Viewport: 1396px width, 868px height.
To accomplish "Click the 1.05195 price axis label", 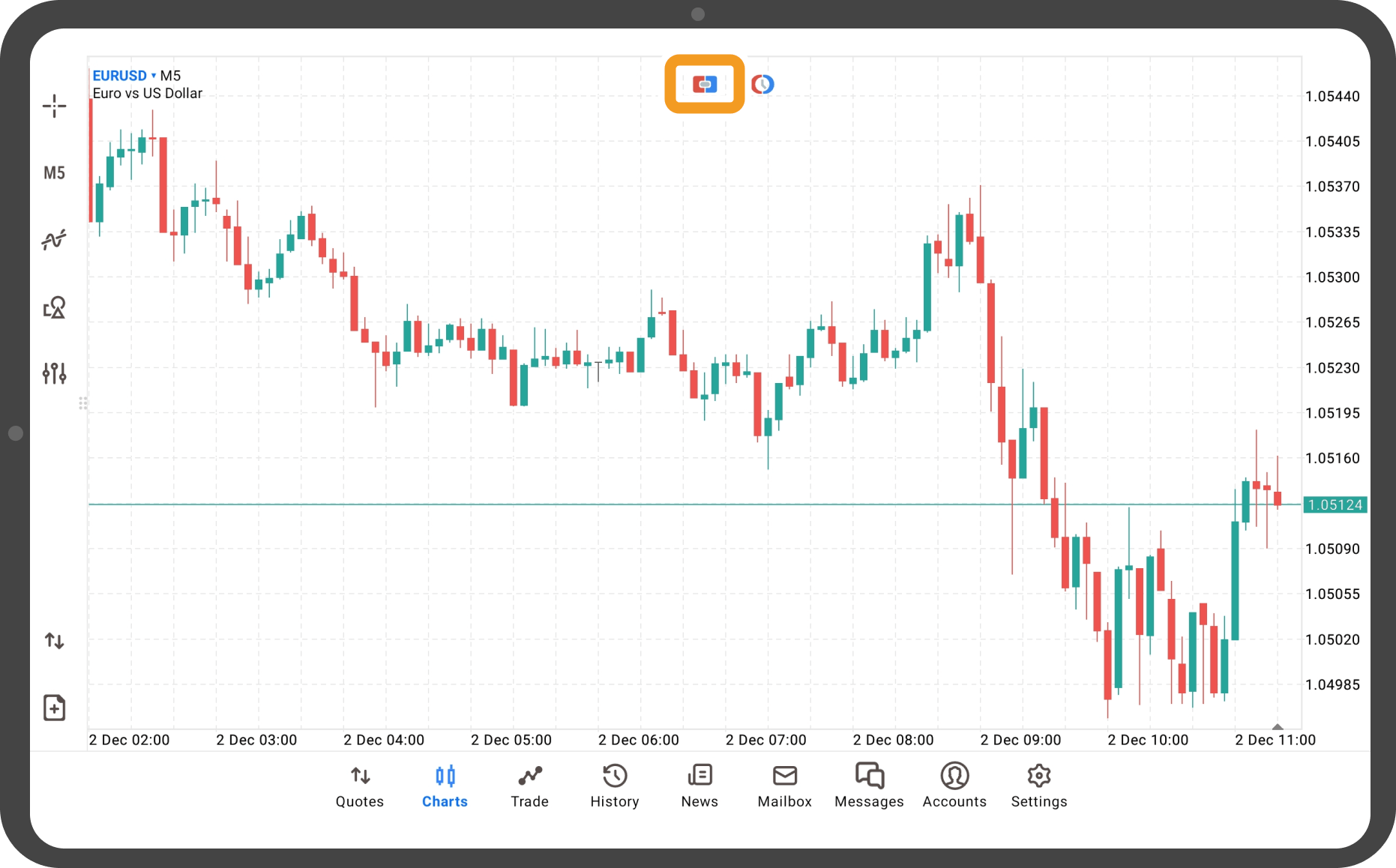I will 1332,413.
